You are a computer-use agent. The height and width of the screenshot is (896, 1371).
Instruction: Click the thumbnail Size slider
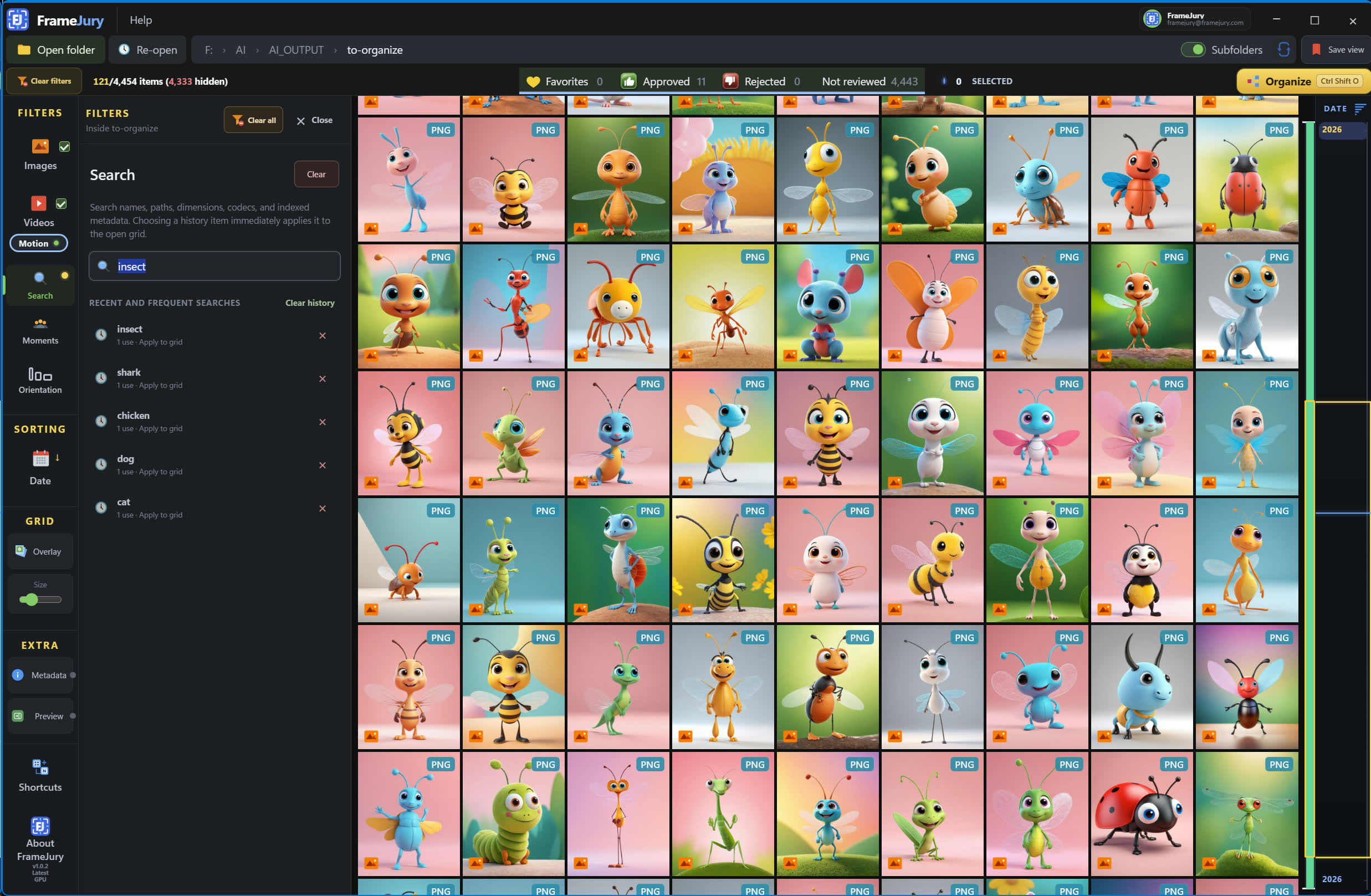pyautogui.click(x=40, y=600)
